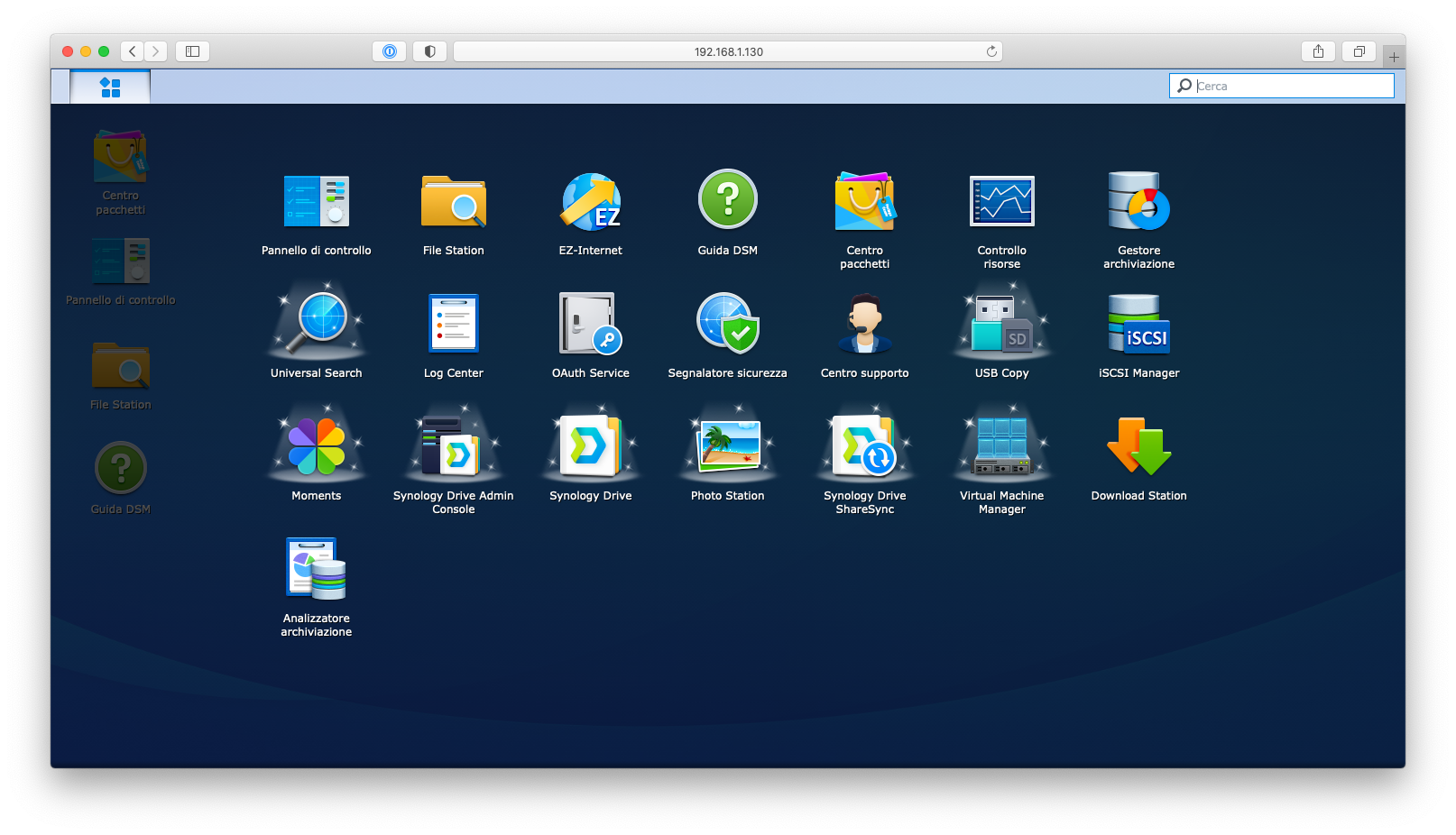Open the iSCSI Manager icon

1138,325
